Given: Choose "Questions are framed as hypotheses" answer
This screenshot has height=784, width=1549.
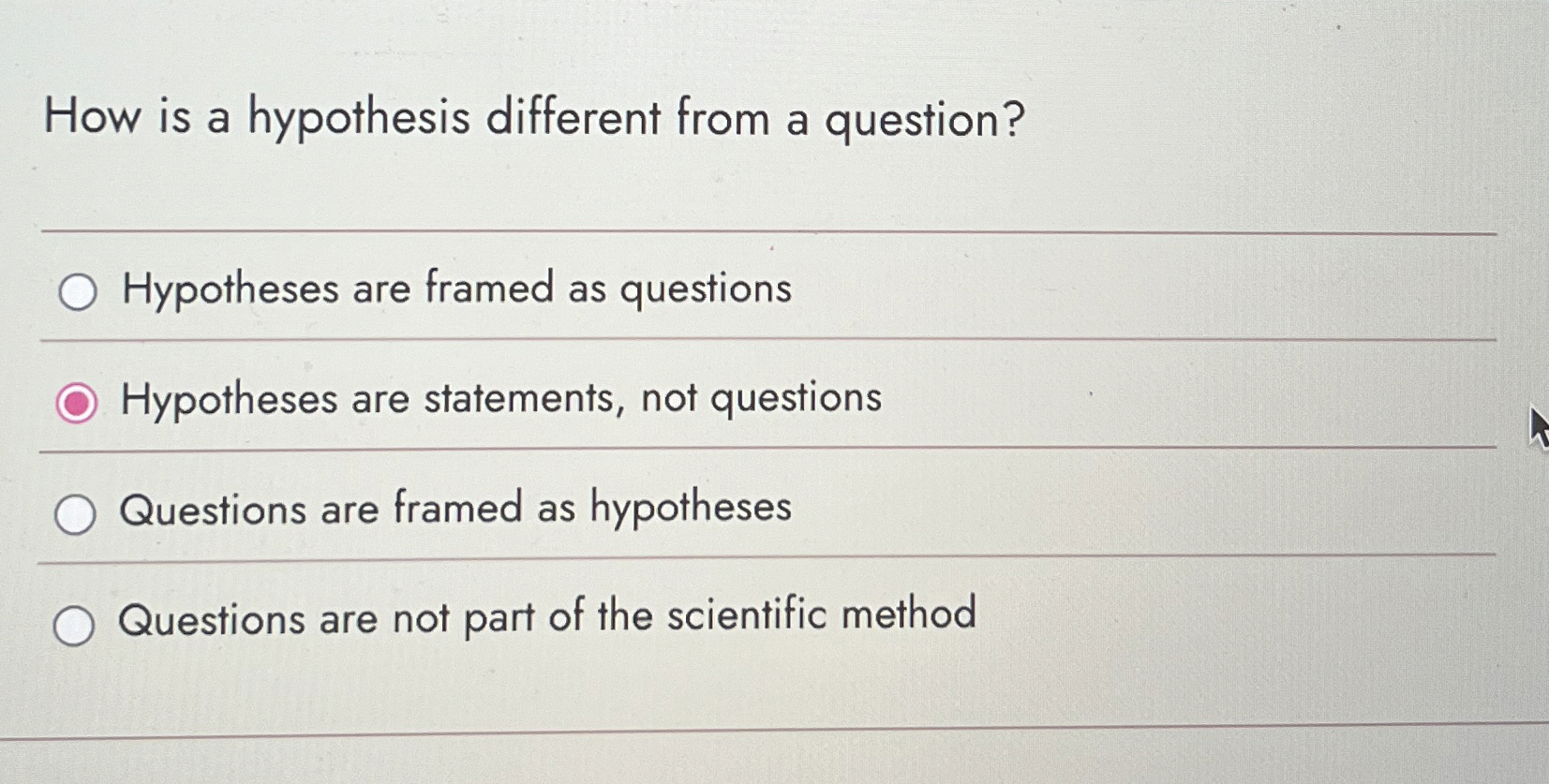Looking at the screenshot, I should pyautogui.click(x=75, y=513).
